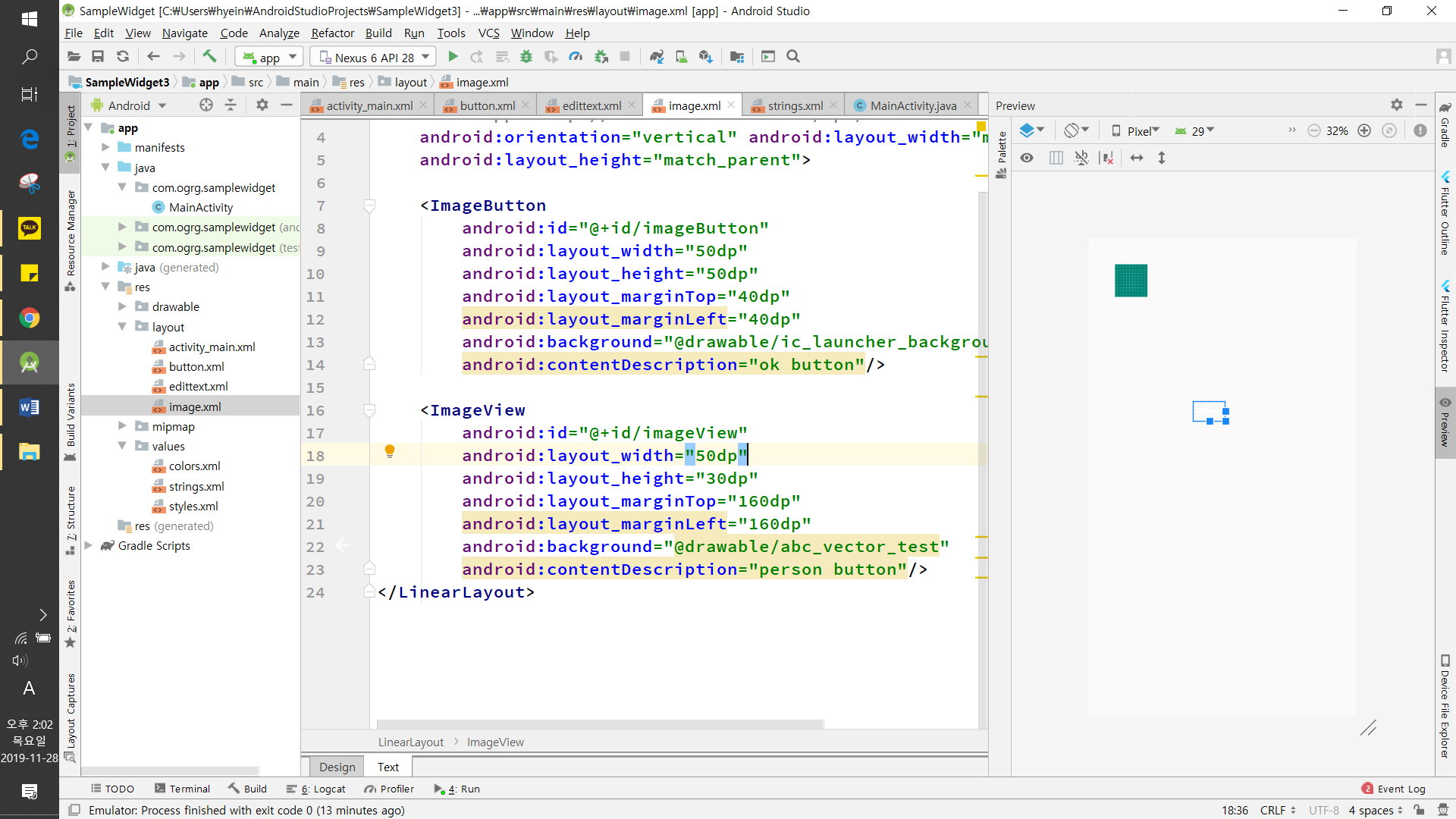Click the Search Everywhere magnifier icon
The width and height of the screenshot is (1456, 819).
click(x=793, y=57)
